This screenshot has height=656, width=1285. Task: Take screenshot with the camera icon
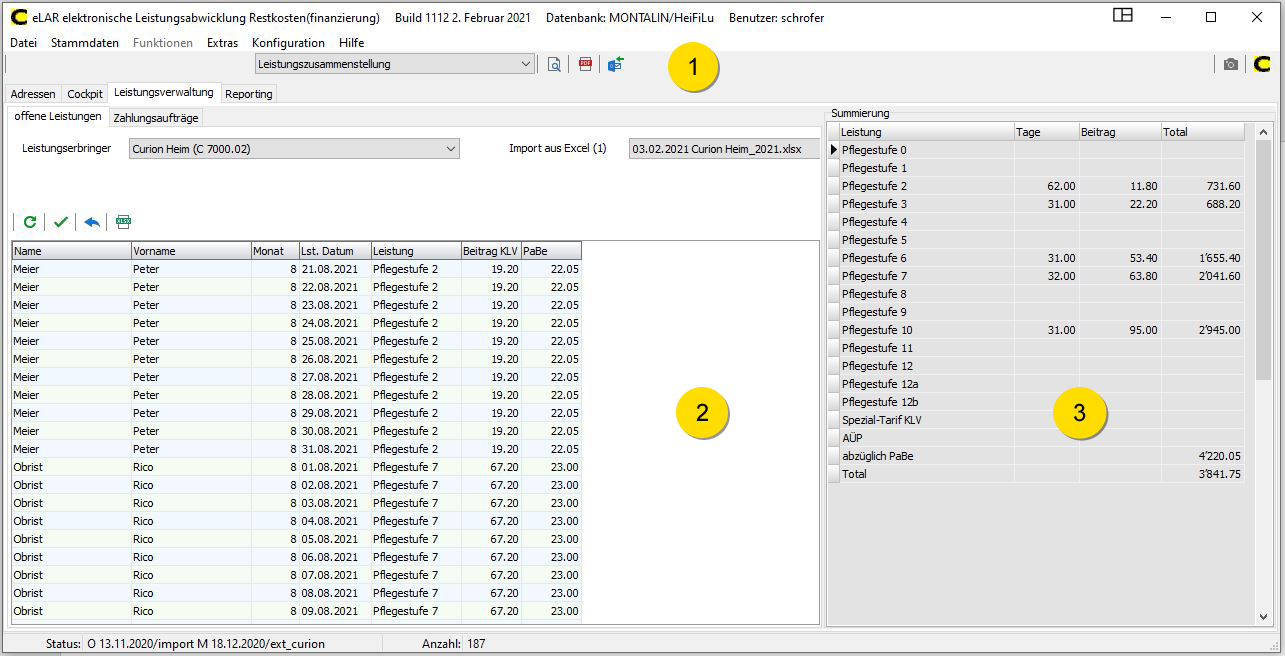(1230, 65)
